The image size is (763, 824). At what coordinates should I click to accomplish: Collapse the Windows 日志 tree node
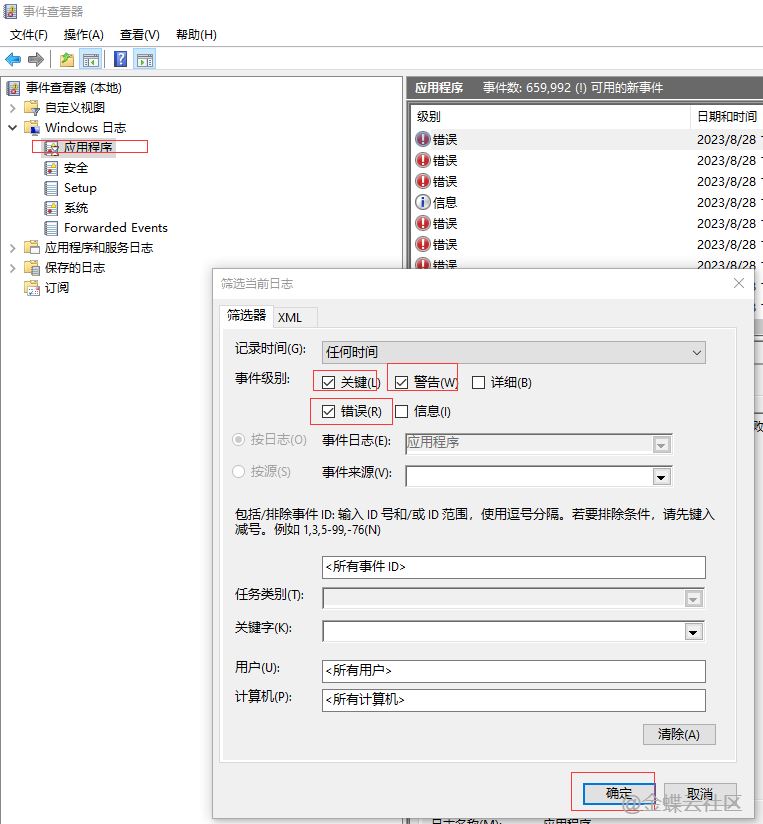coord(13,128)
